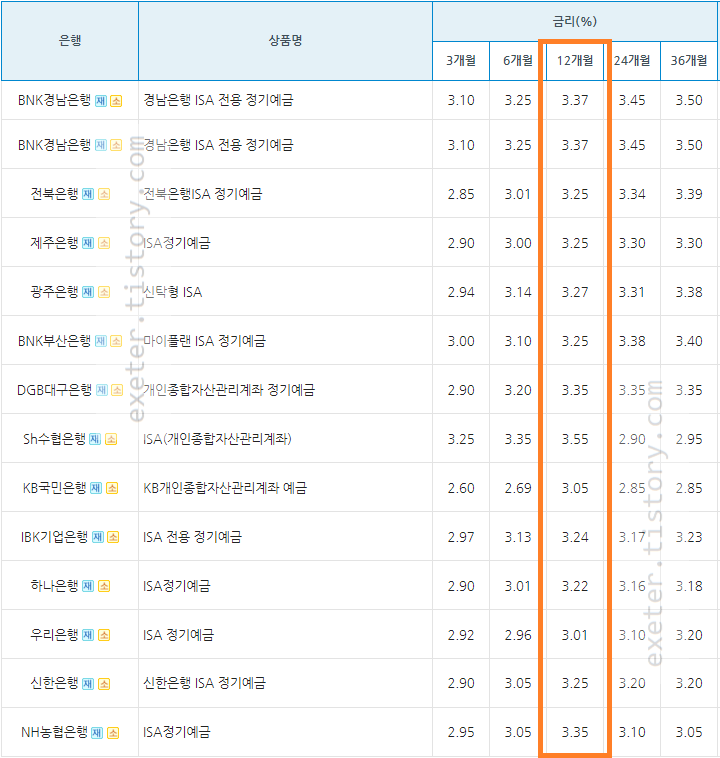The height and width of the screenshot is (758, 720).
Task: Click the 재 icon in the IBK기업은행 row
Action: tap(98, 537)
